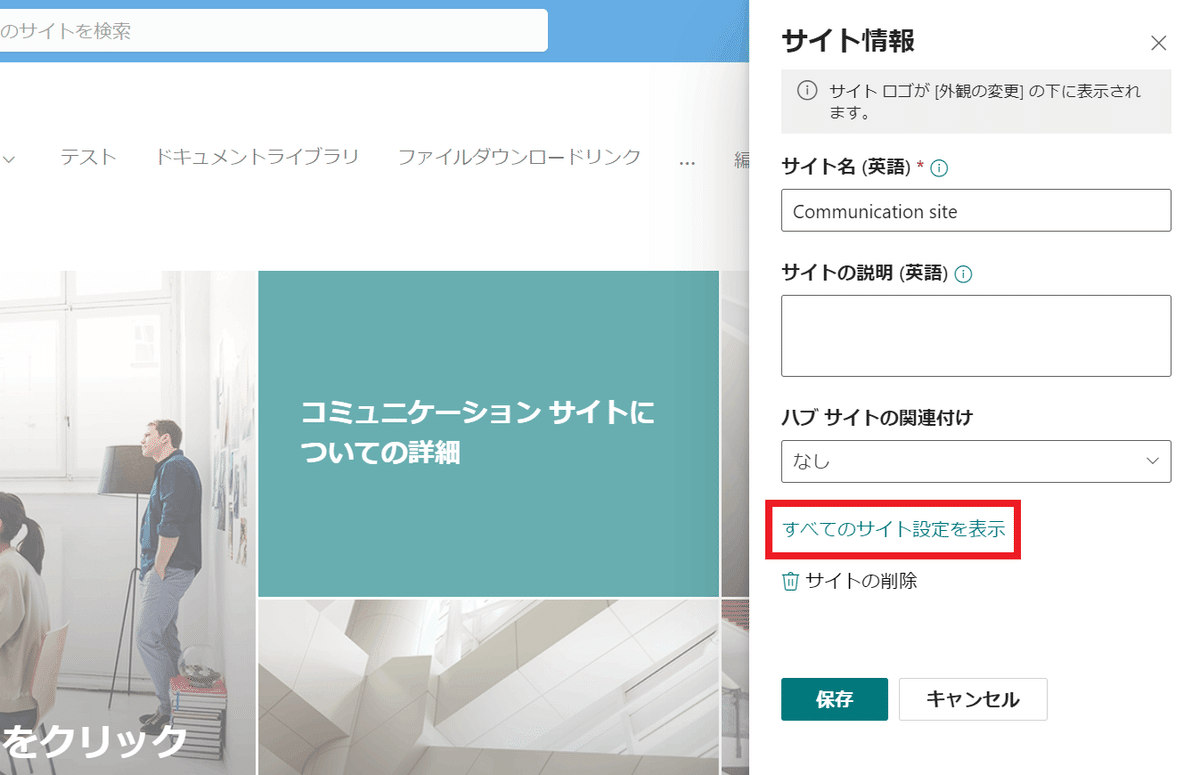Click the trash icon beside サイトの削除
This screenshot has width=1200, height=775.
(790, 581)
